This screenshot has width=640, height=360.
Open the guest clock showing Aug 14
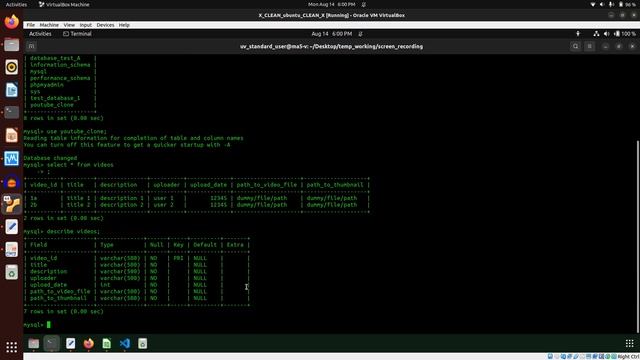(331, 34)
